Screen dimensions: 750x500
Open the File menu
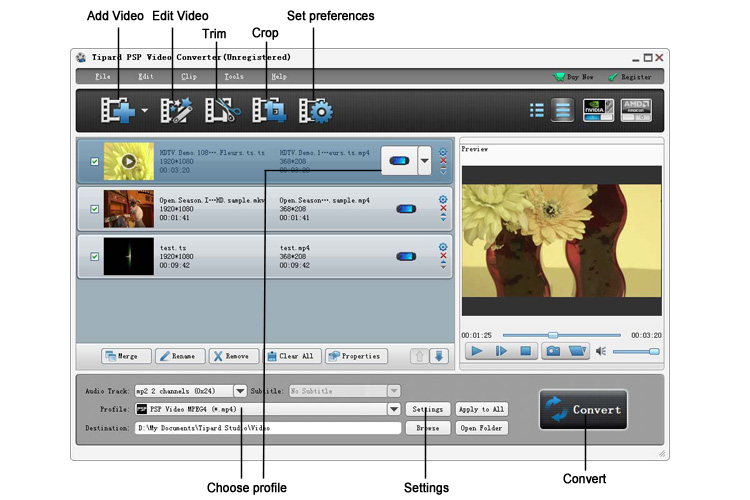(102, 77)
